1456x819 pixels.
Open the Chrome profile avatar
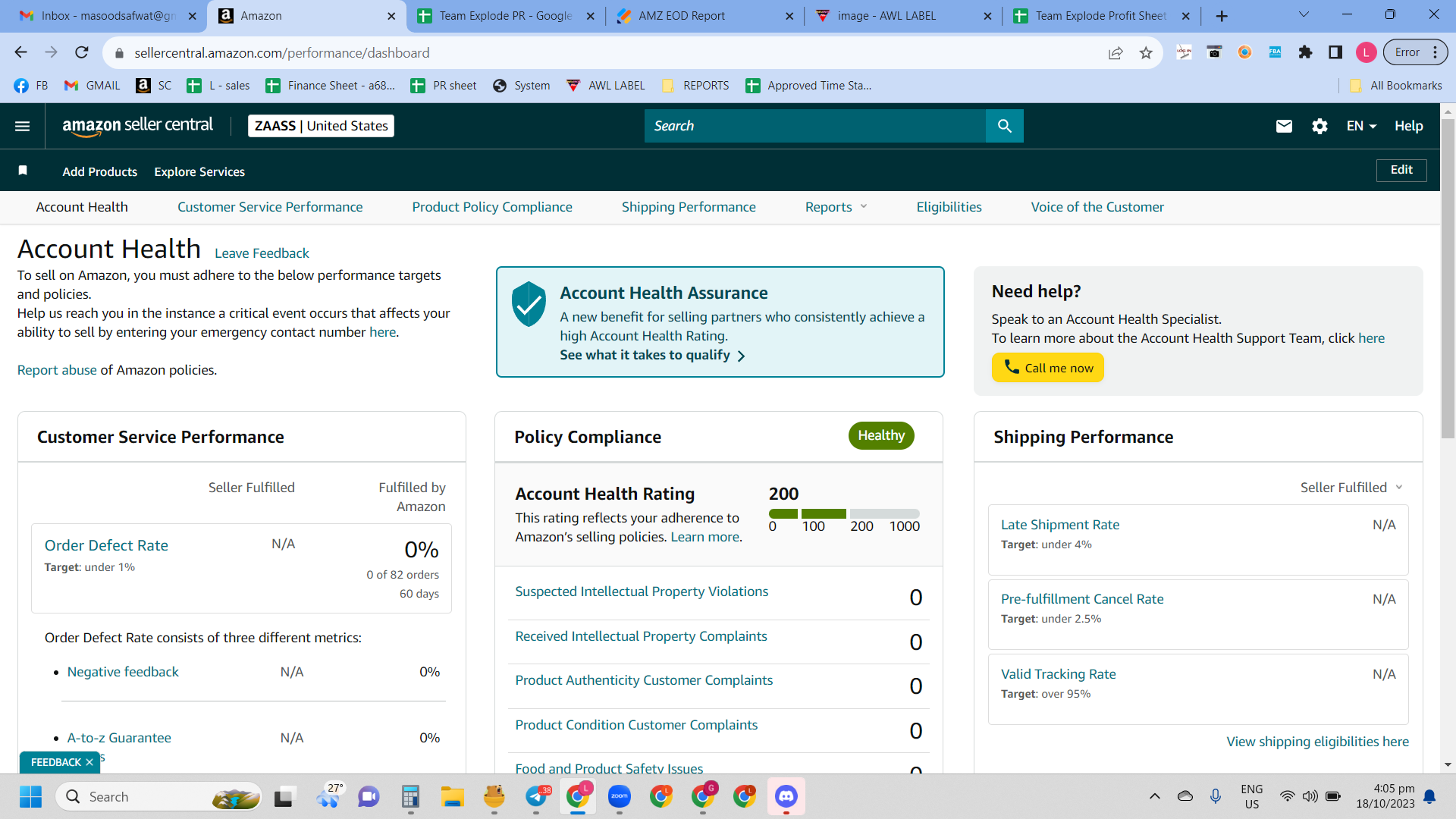click(1366, 52)
